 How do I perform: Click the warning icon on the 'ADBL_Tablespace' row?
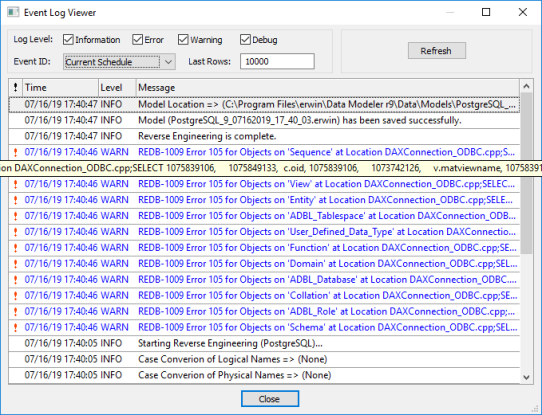point(15,216)
